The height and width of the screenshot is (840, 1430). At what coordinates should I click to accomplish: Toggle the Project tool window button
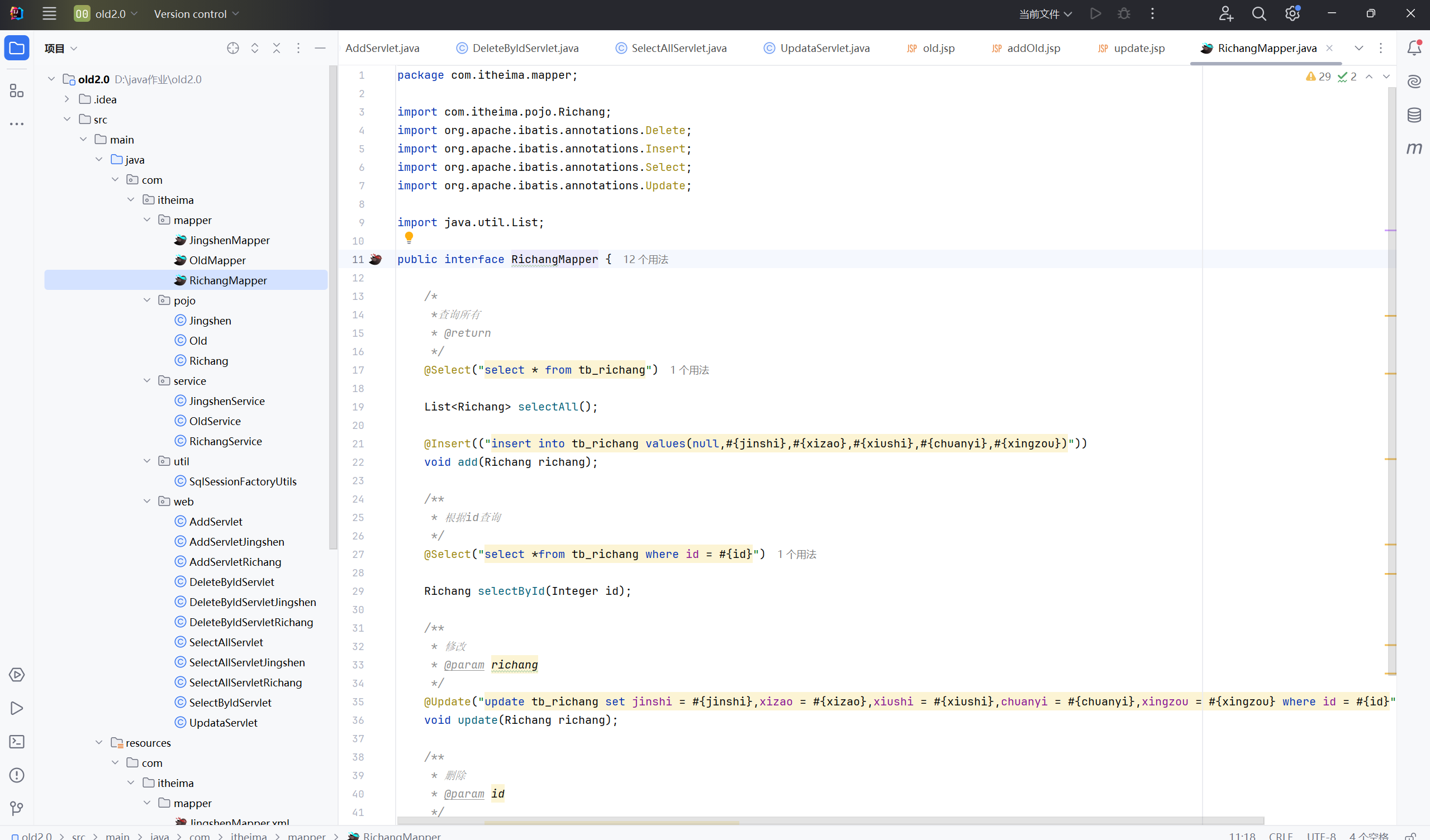[x=17, y=48]
